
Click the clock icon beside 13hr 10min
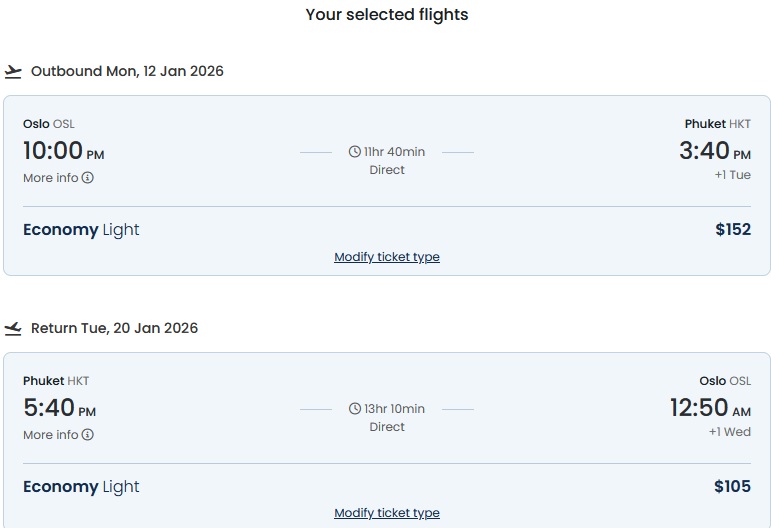(355, 409)
